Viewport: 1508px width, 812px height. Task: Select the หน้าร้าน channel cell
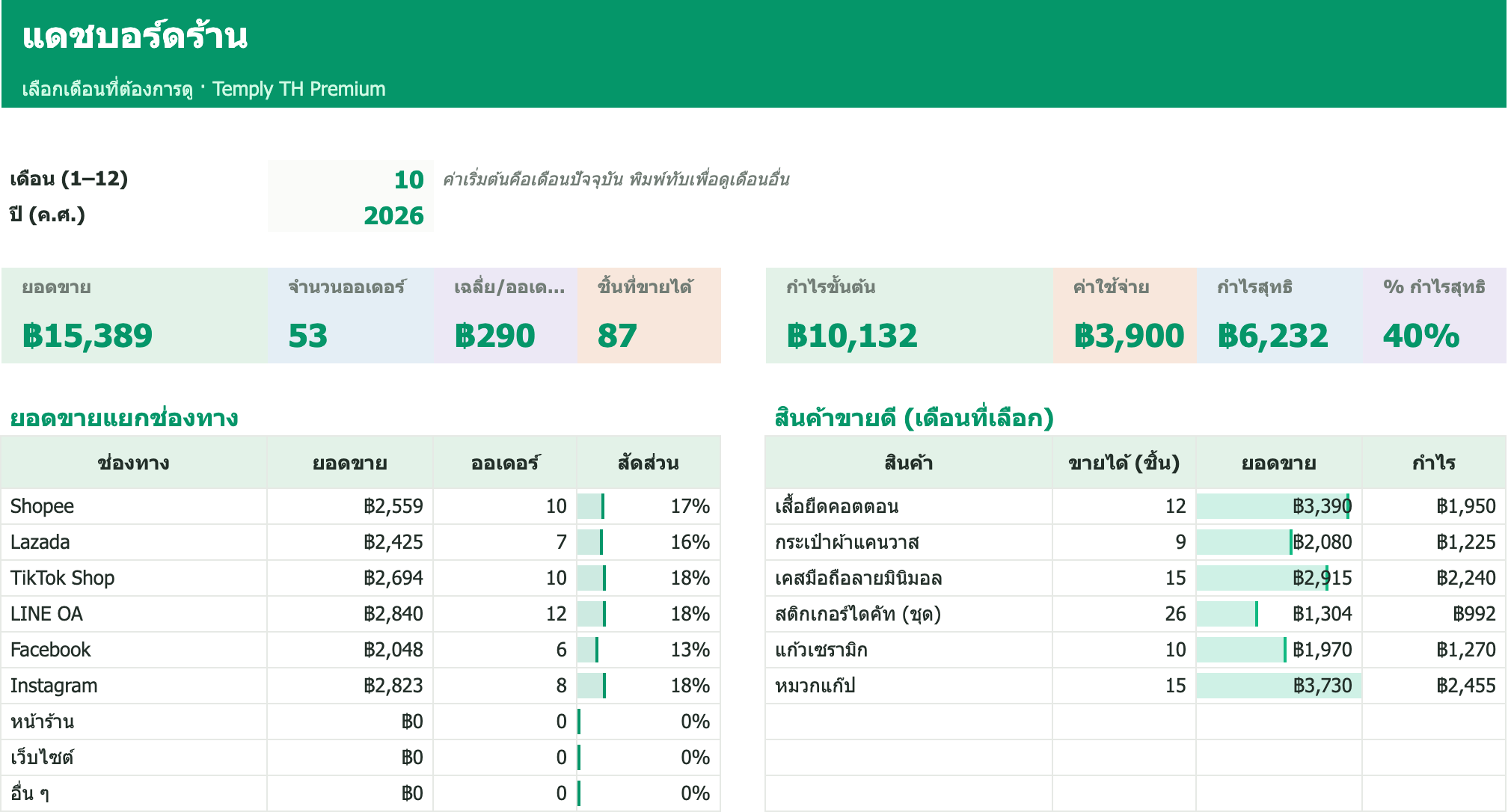[x=135, y=722]
